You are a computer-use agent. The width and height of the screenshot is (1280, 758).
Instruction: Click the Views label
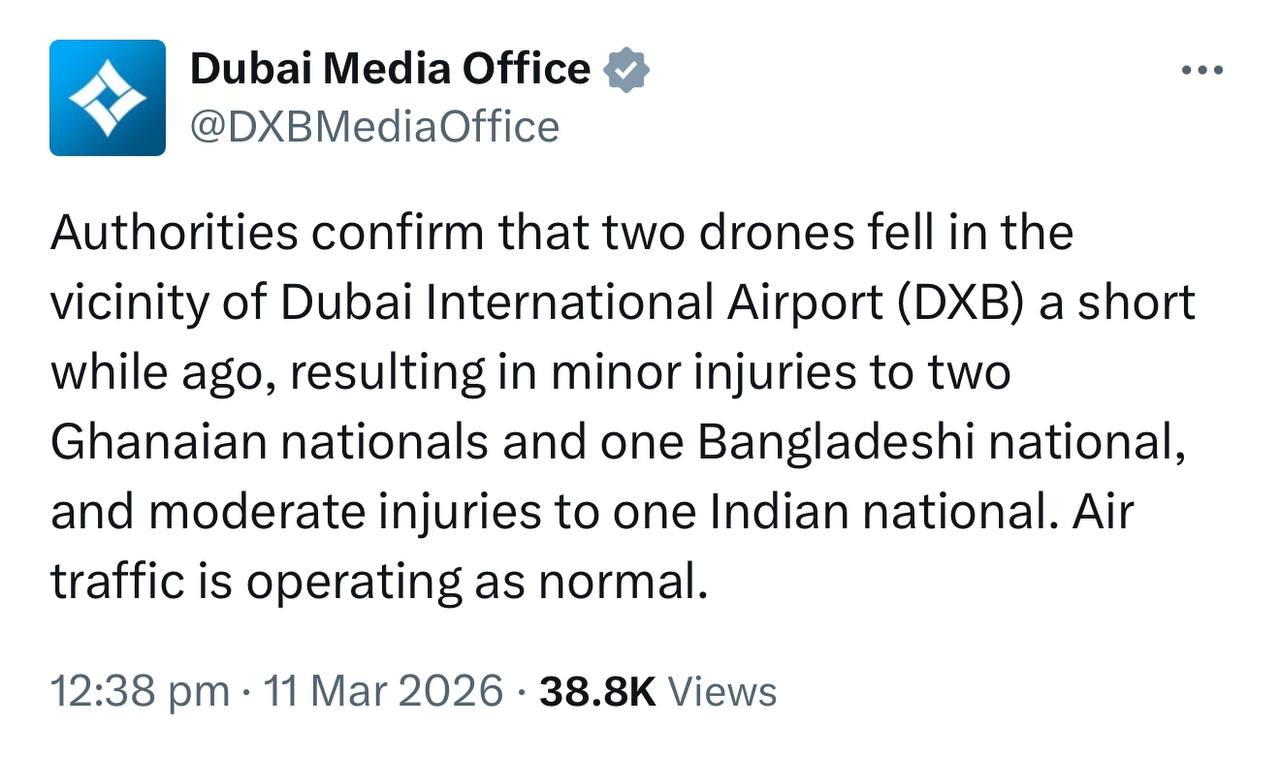[721, 691]
